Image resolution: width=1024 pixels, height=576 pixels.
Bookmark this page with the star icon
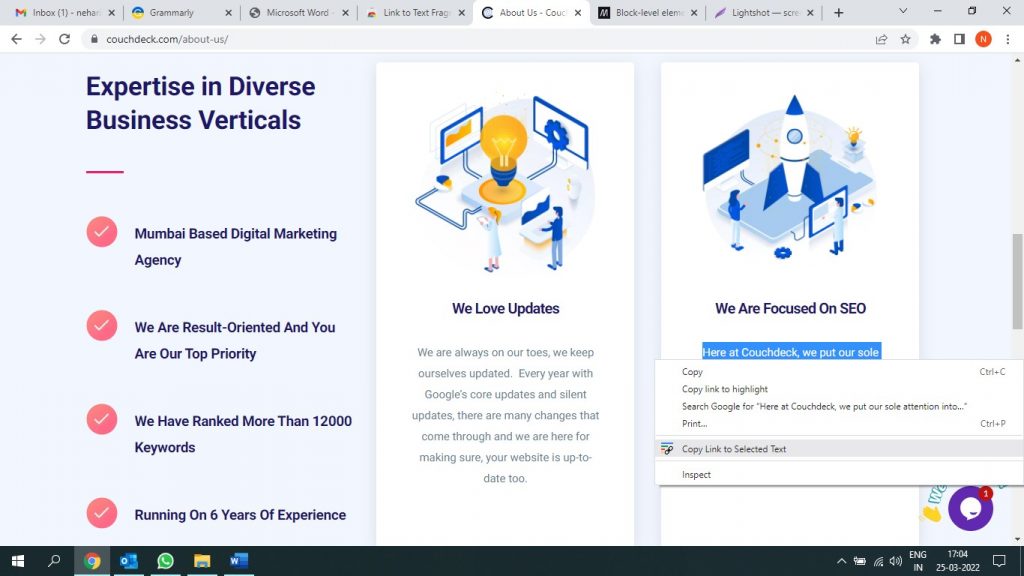tap(905, 39)
